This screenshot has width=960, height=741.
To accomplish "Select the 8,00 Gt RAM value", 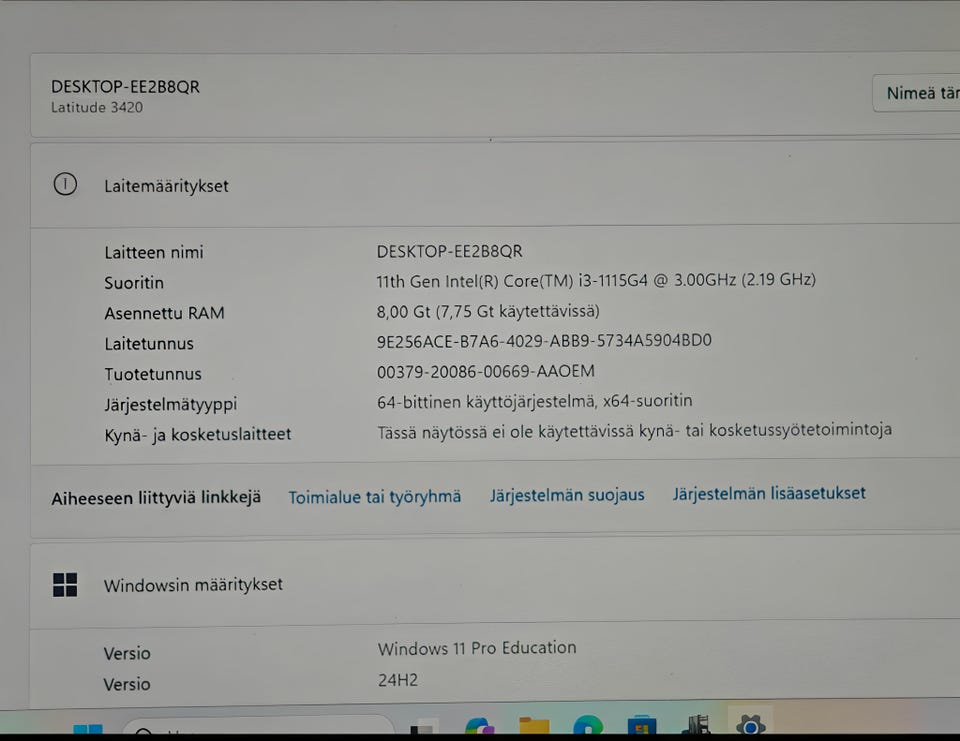I will coord(488,311).
